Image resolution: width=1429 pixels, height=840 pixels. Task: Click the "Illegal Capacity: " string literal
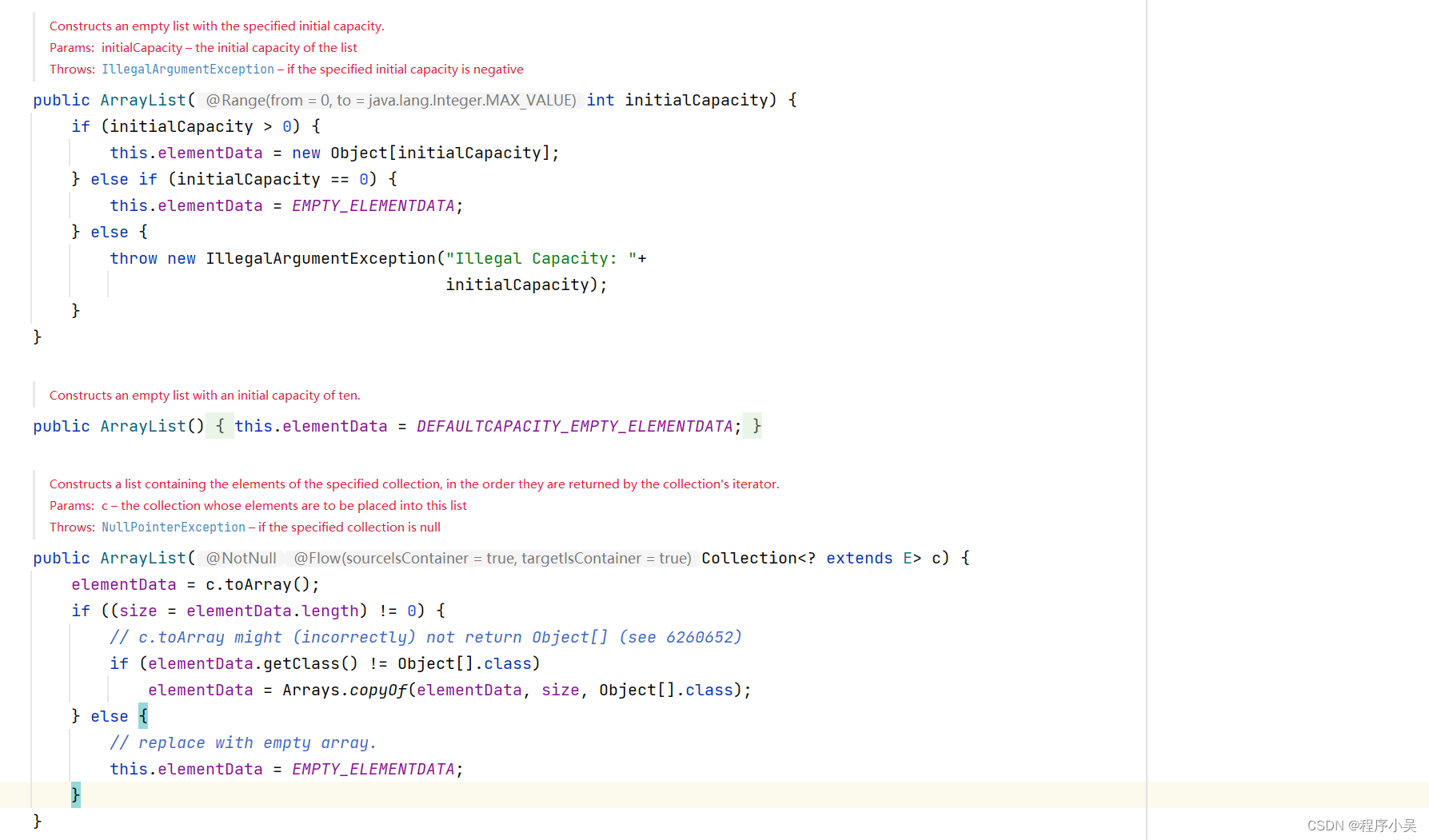[x=541, y=258]
